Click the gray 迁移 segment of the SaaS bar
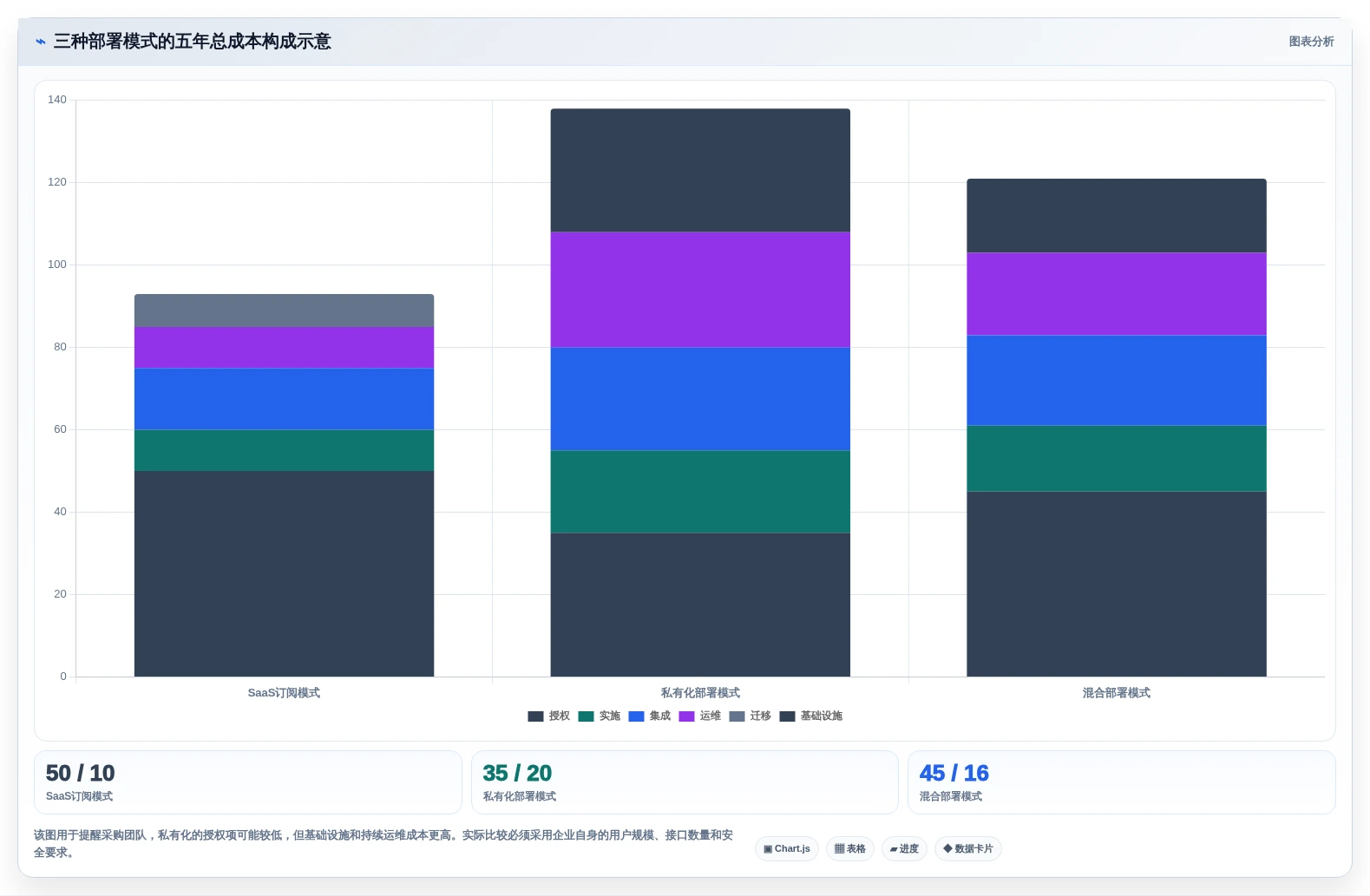Screen dimensions: 1370x896 coord(284,311)
